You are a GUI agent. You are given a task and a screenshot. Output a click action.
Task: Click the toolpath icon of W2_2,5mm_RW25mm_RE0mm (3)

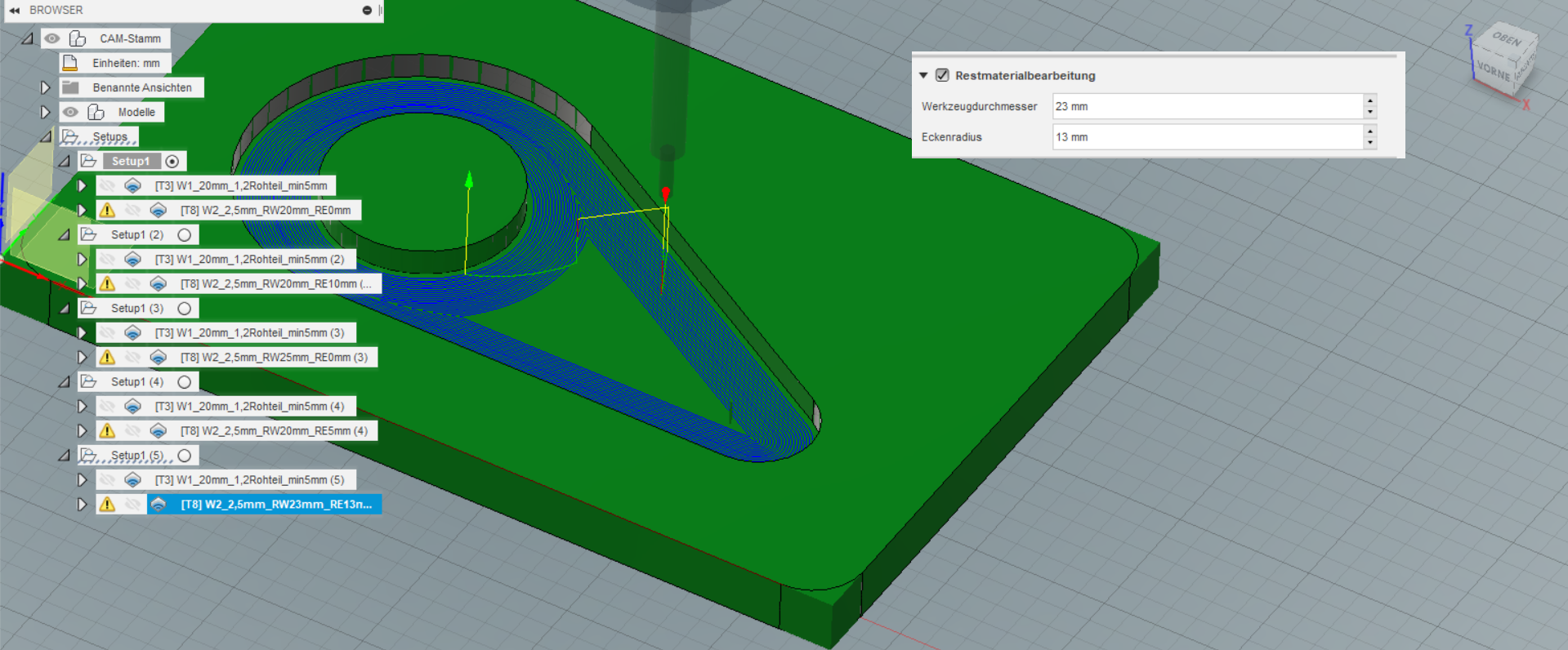pos(159,357)
